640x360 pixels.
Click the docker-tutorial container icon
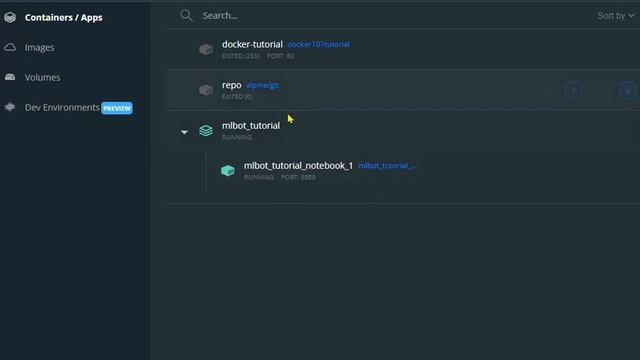click(x=206, y=49)
